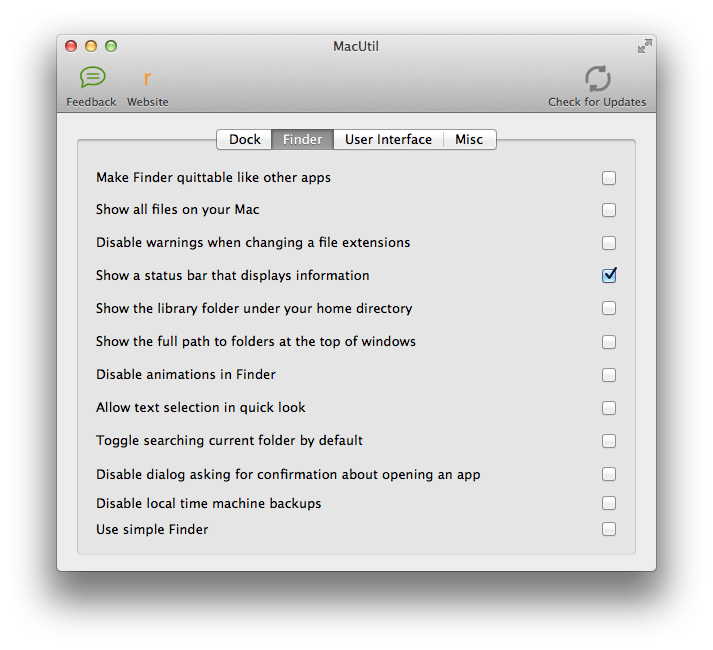
Task: Click the 'Website' toolbar label
Action: tap(148, 102)
